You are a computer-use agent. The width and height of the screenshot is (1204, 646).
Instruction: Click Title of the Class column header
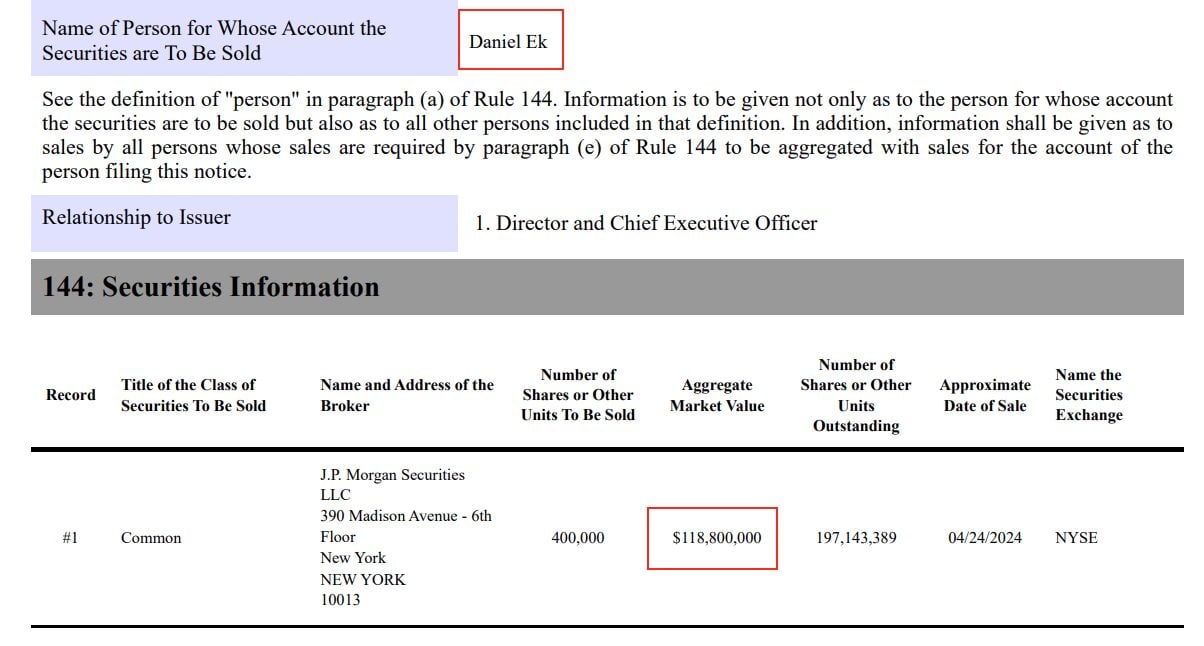click(x=193, y=395)
